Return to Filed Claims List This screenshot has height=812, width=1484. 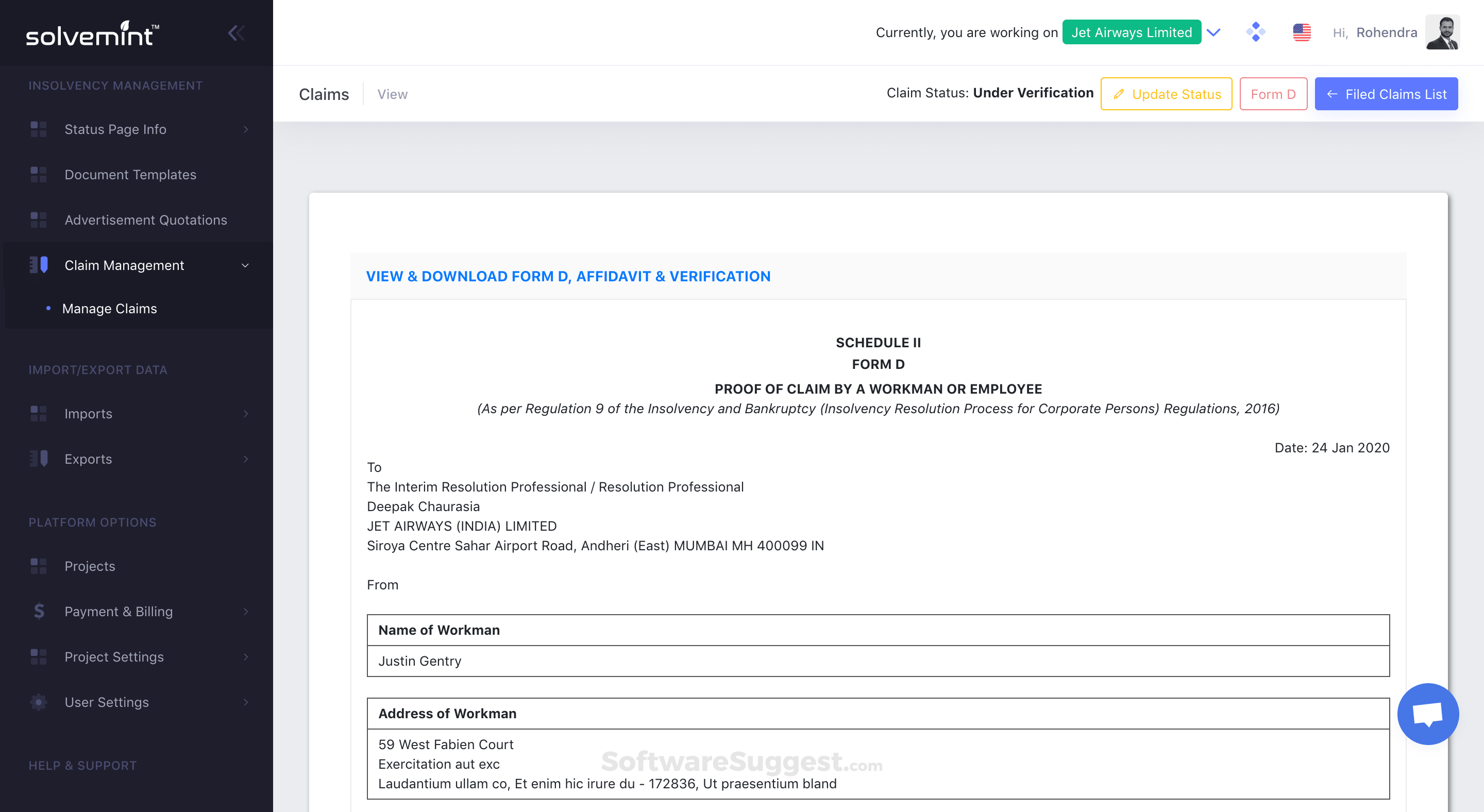pyautogui.click(x=1386, y=94)
